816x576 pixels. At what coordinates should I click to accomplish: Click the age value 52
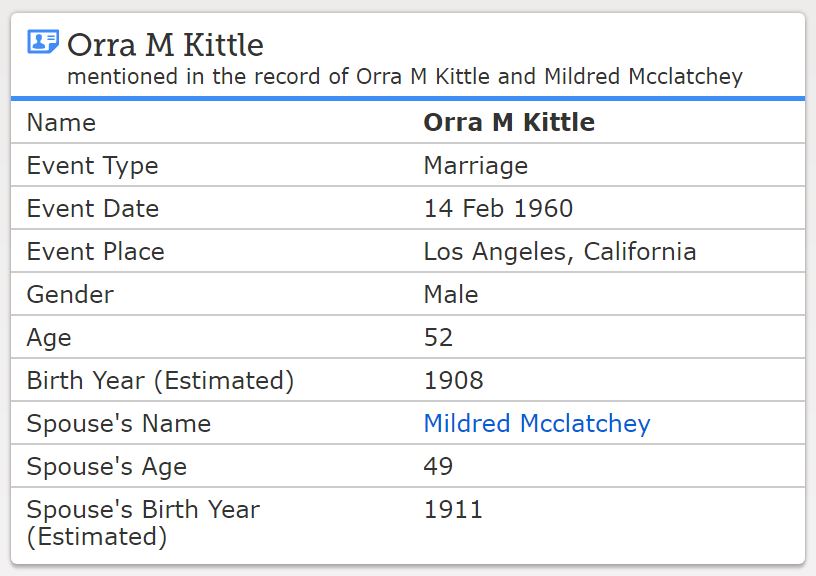(x=438, y=337)
